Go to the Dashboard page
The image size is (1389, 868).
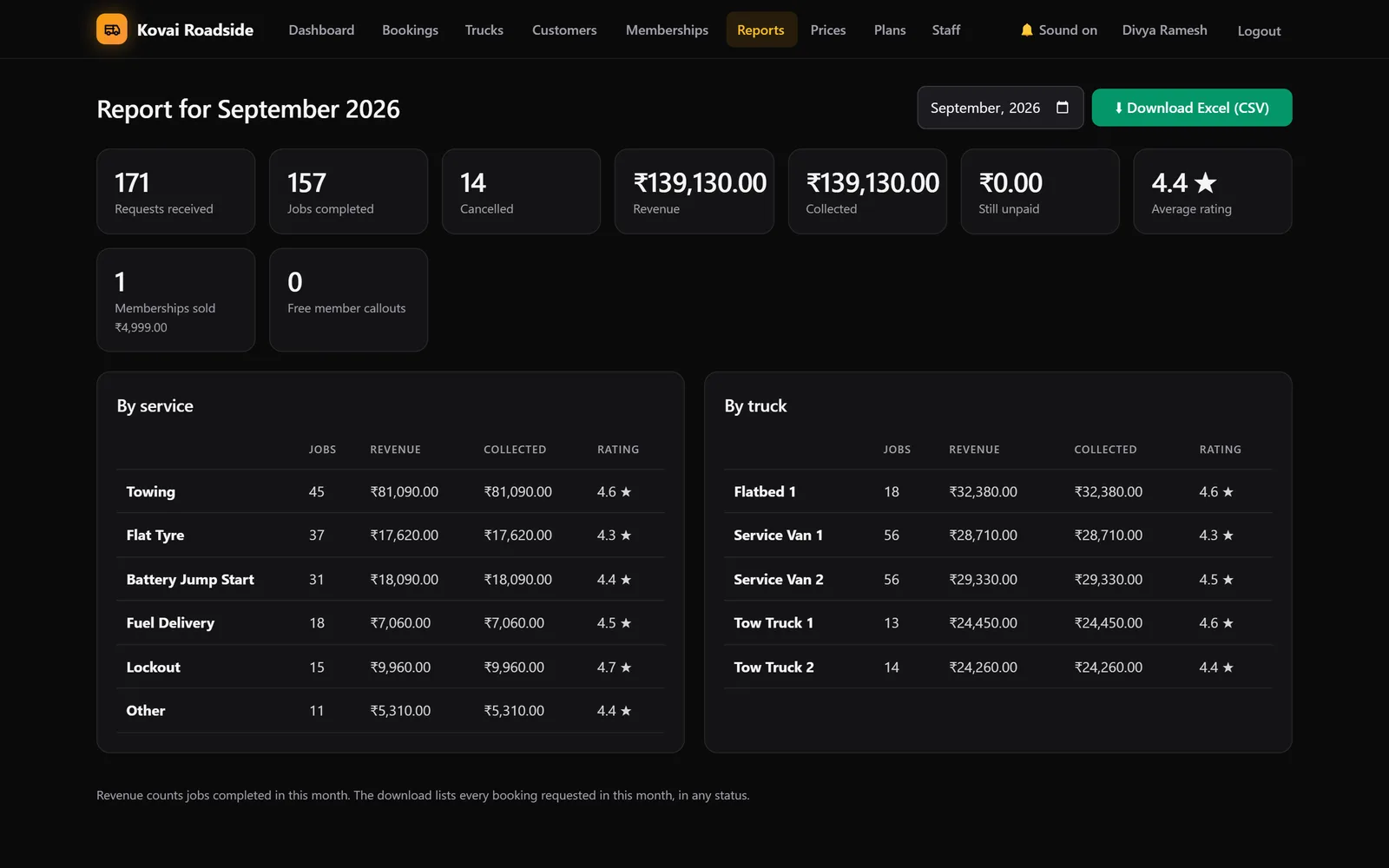click(x=321, y=30)
